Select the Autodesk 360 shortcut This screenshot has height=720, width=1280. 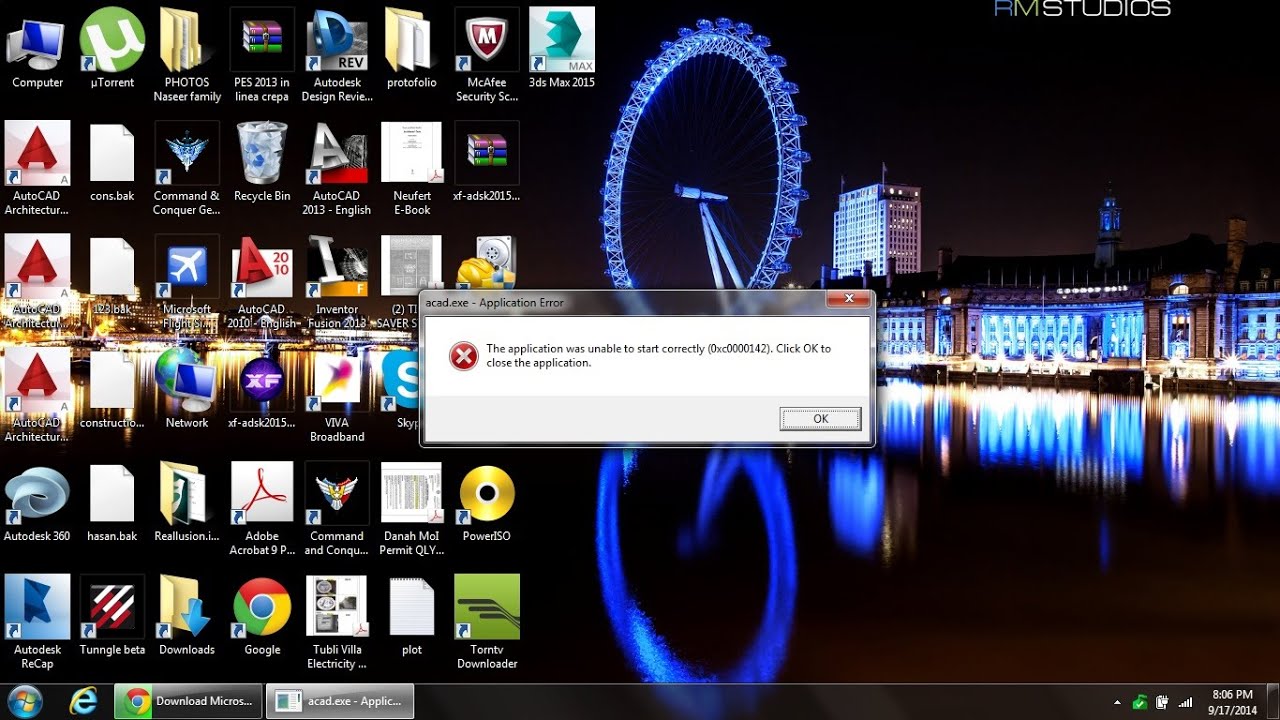pyautogui.click(x=37, y=502)
